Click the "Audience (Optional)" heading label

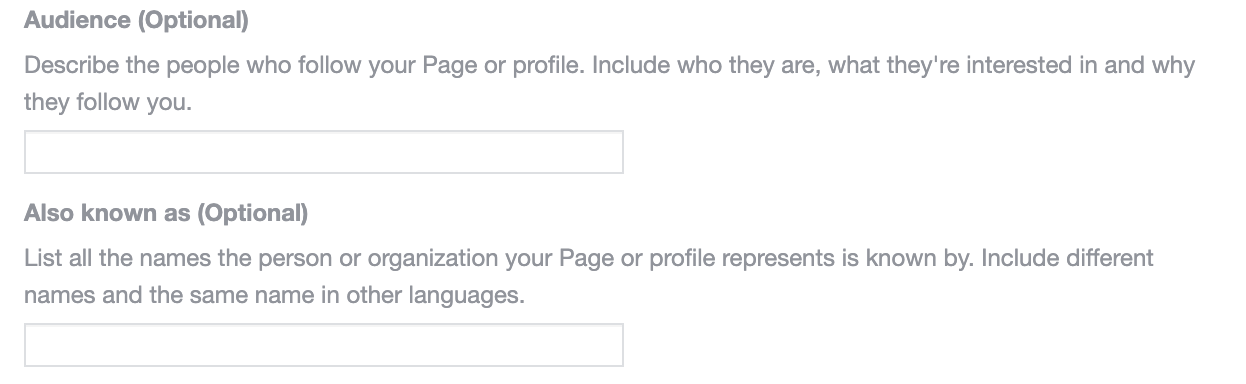136,20
